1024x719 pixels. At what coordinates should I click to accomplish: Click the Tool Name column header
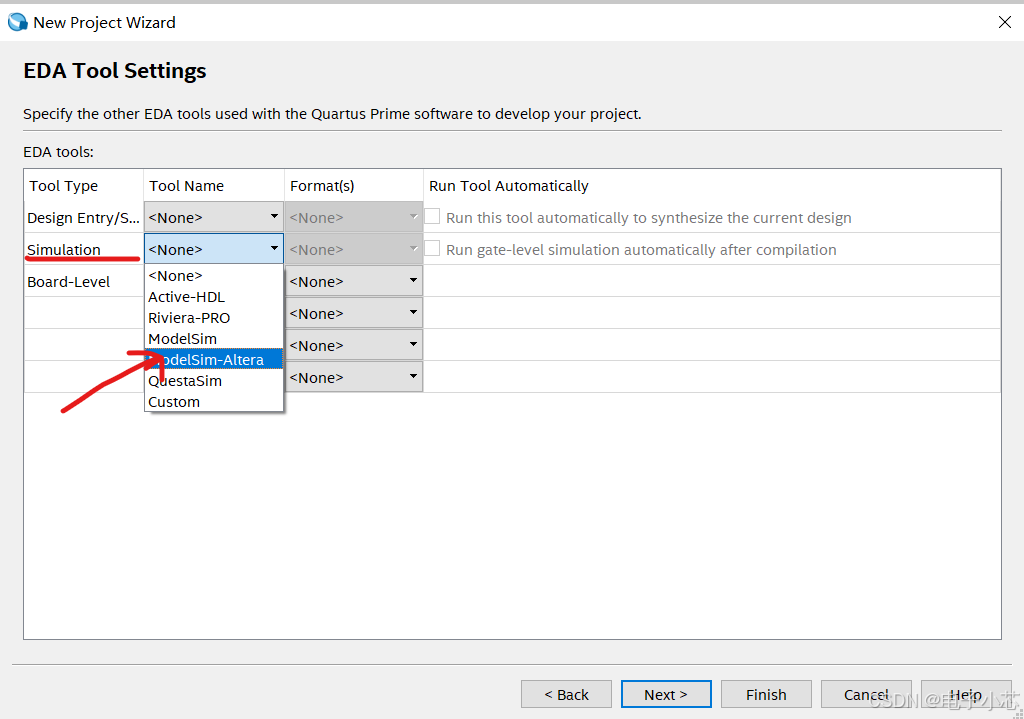point(187,186)
